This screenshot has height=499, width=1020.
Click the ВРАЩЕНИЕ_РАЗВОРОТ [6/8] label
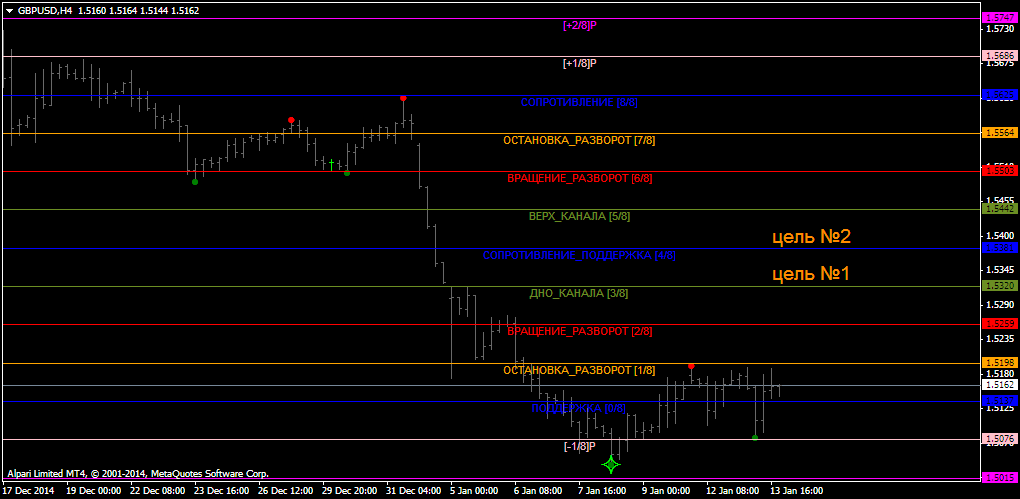tap(580, 178)
